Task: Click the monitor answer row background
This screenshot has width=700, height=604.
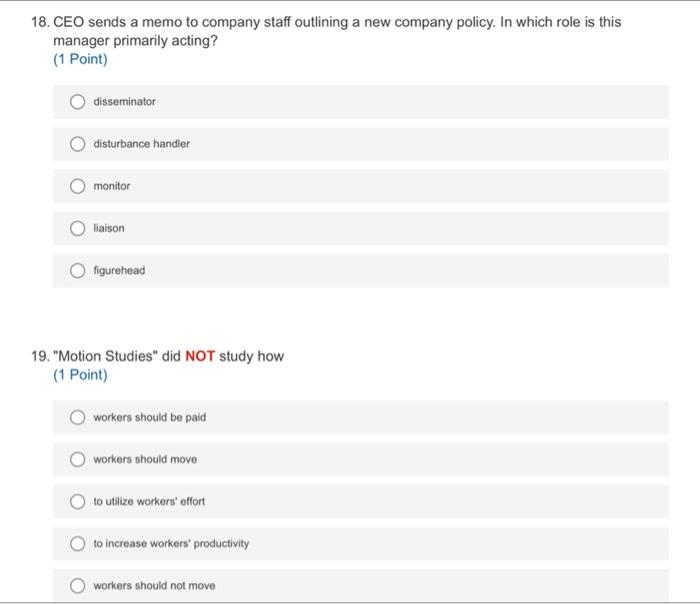Action: (361, 186)
